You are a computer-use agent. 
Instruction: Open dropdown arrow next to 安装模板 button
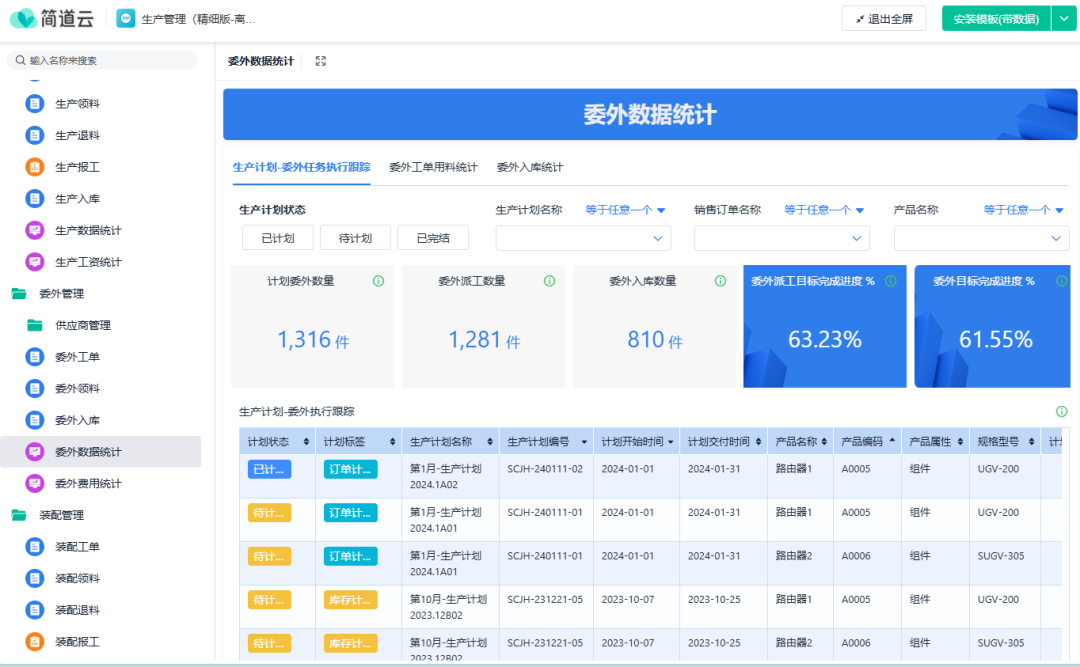pyautogui.click(x=1063, y=19)
